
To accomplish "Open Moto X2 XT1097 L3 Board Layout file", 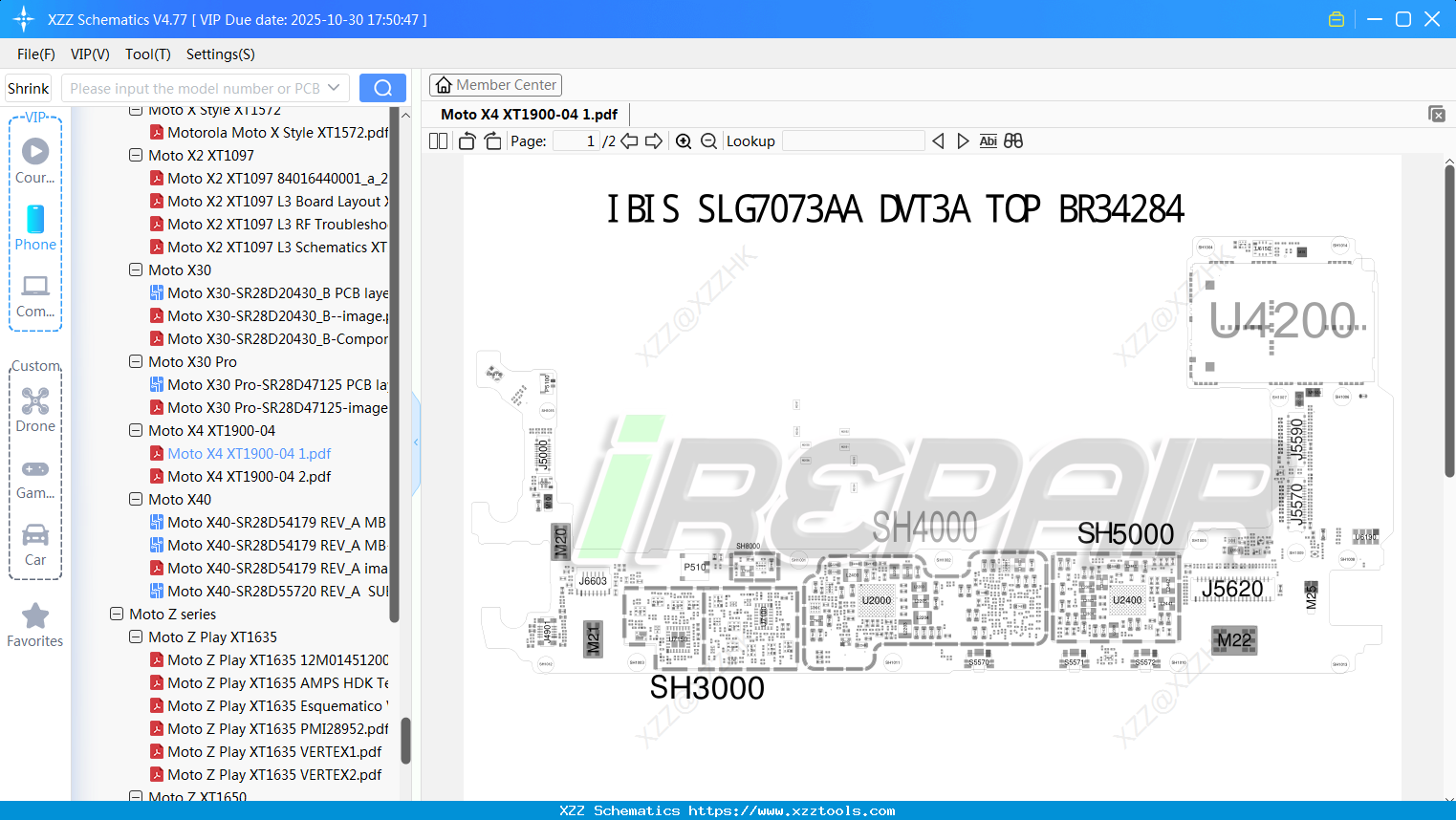I will coord(269,201).
